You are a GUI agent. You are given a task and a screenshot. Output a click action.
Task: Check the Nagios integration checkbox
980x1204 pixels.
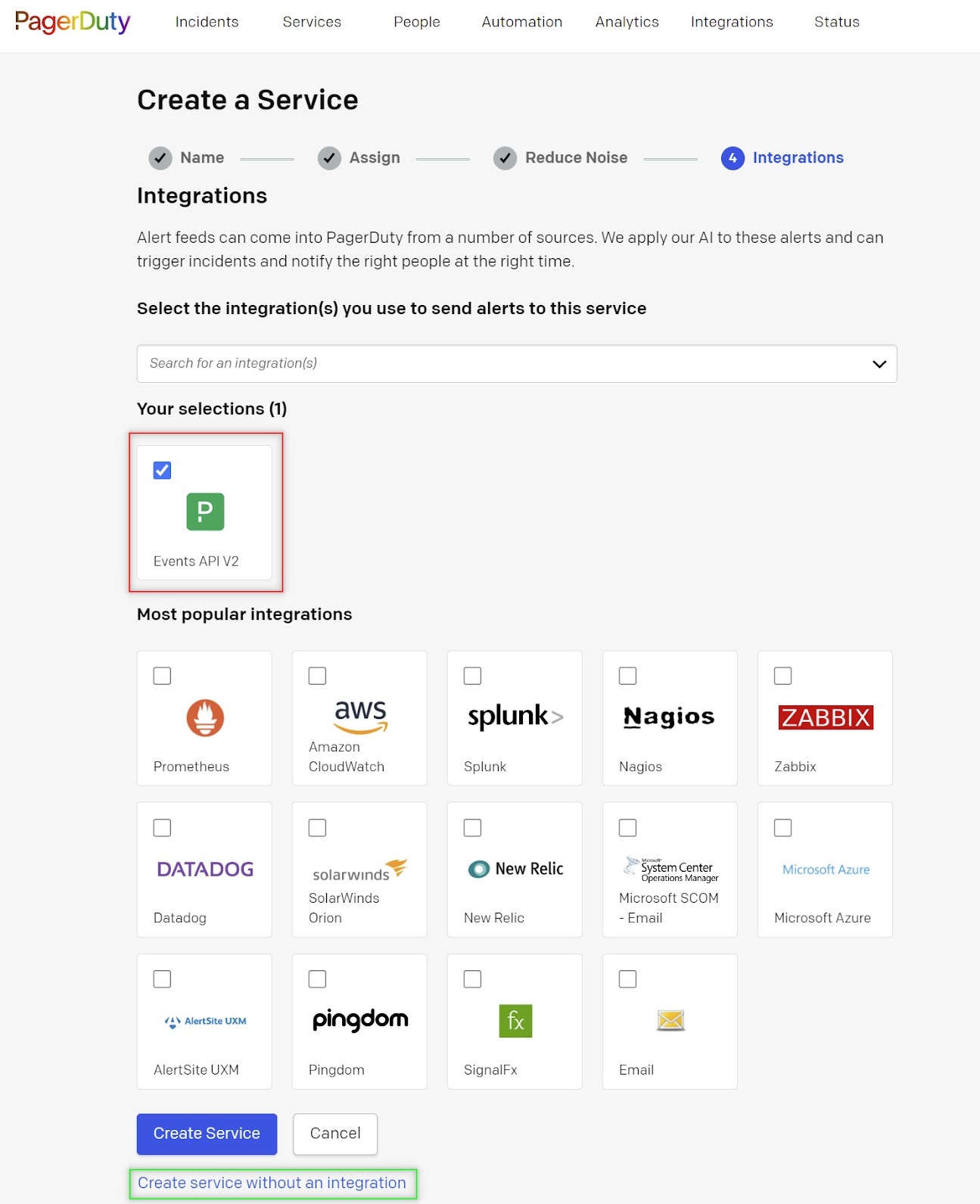tap(627, 675)
